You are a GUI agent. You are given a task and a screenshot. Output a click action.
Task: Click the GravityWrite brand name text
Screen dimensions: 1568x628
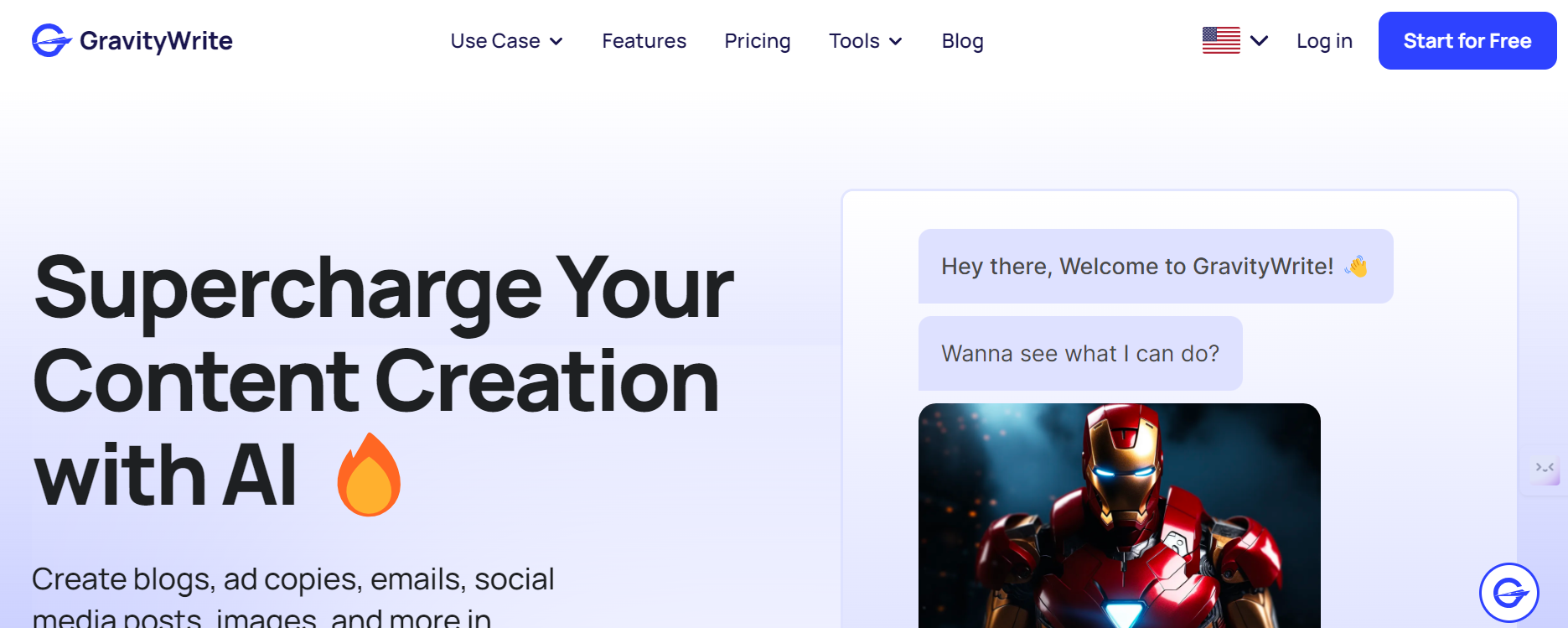156,41
